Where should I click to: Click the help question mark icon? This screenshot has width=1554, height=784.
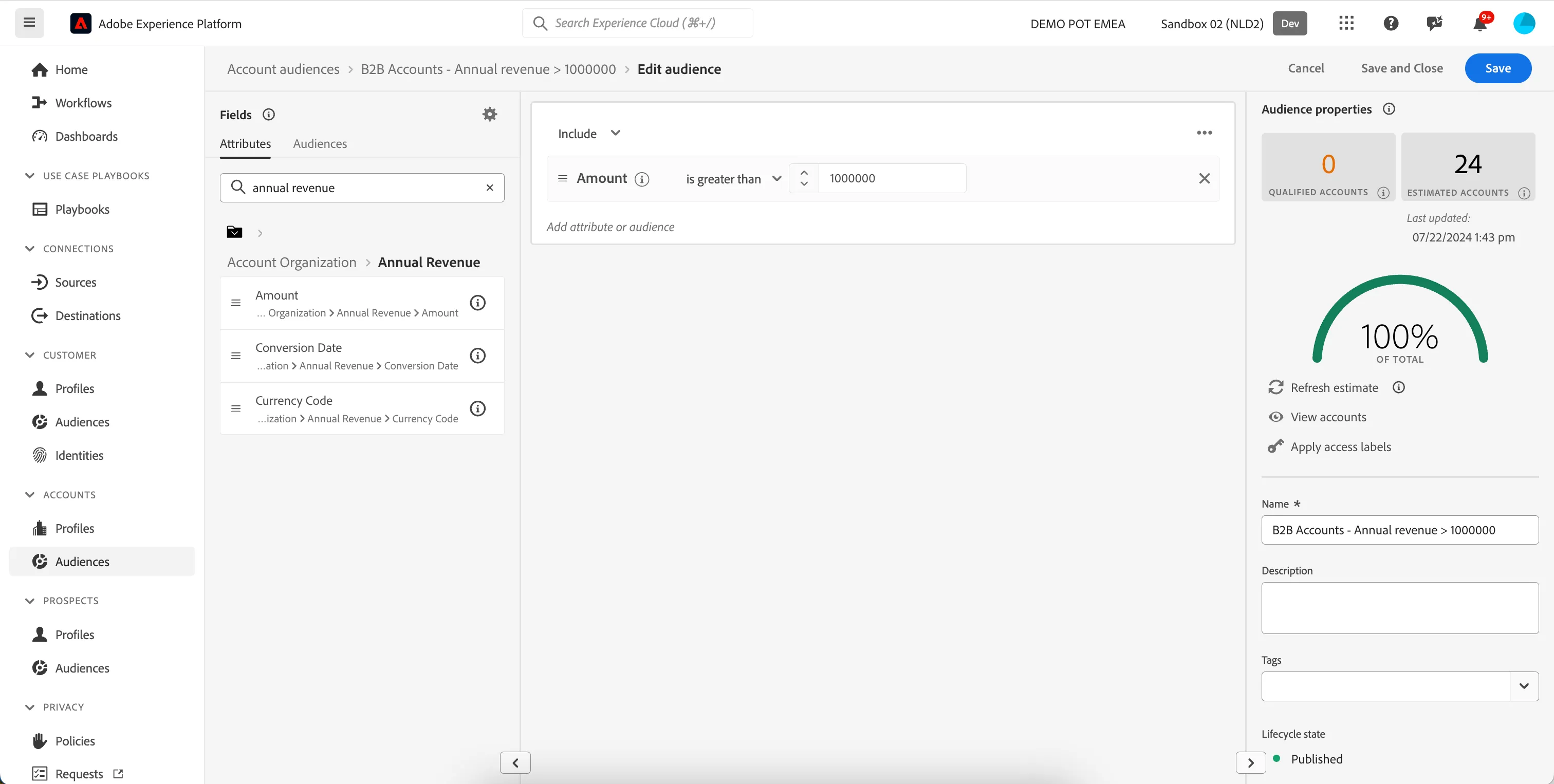pyautogui.click(x=1391, y=24)
